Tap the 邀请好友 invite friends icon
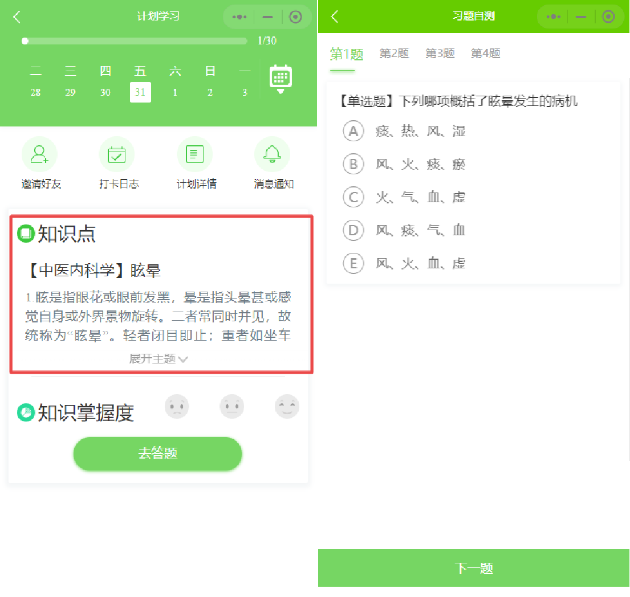Viewport: 630px width, 597px height. click(x=40, y=154)
